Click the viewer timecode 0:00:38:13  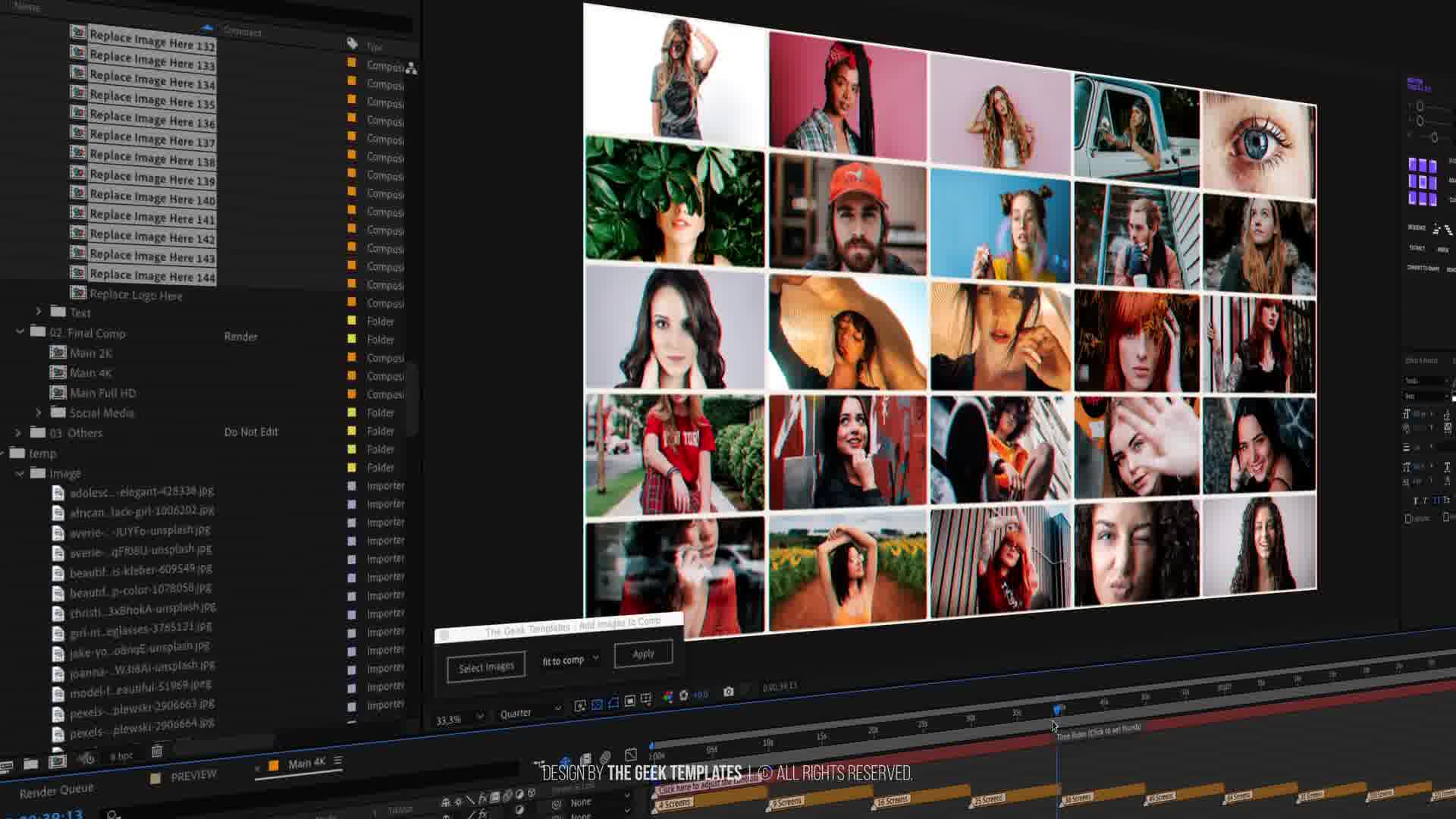(x=780, y=686)
